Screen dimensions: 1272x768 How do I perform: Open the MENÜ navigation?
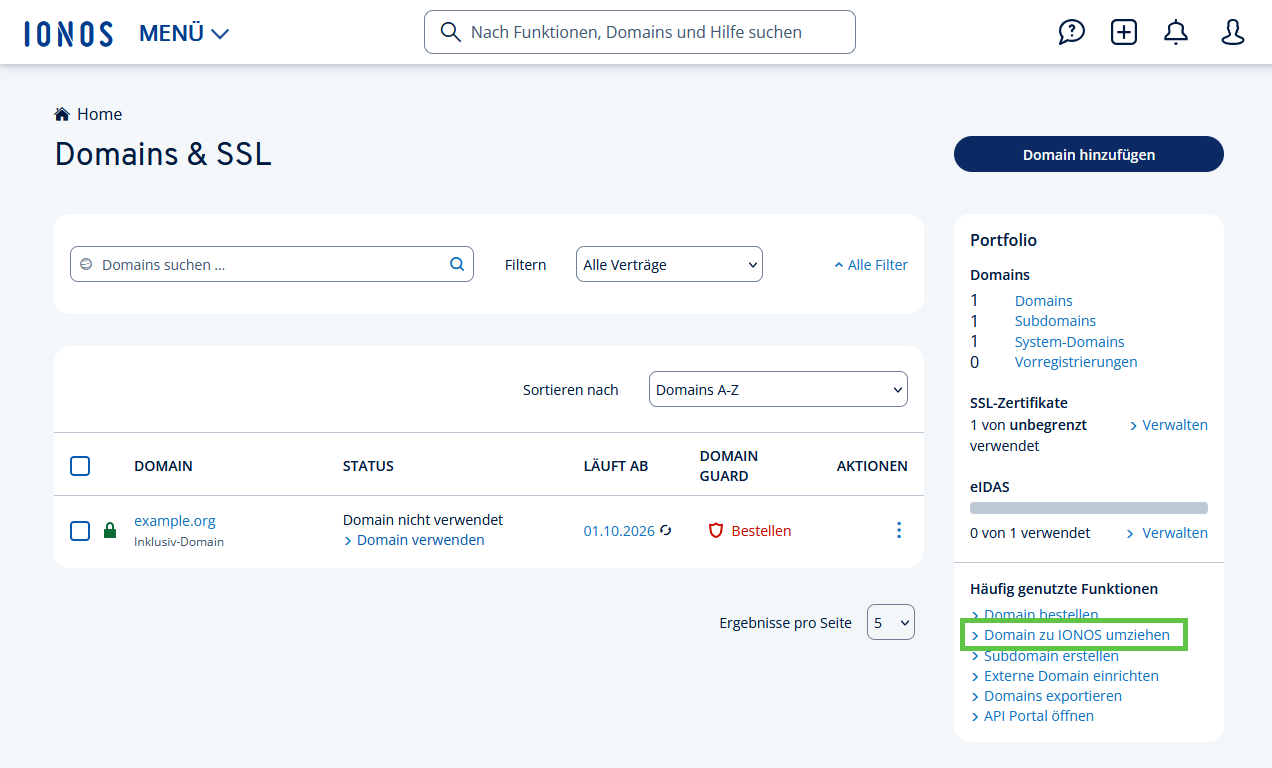pyautogui.click(x=183, y=32)
